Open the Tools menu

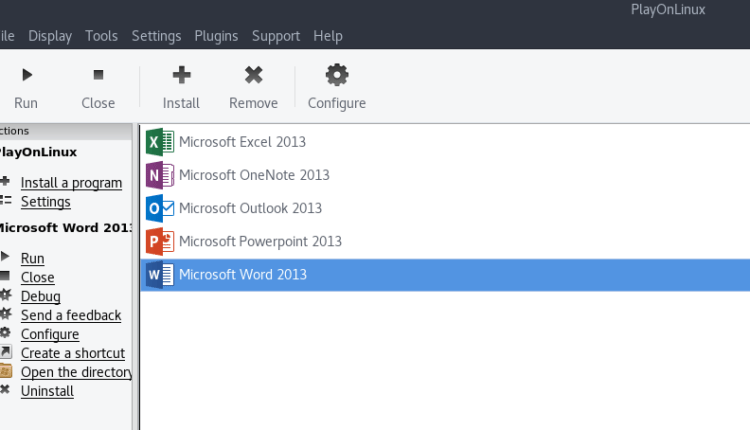[101, 36]
